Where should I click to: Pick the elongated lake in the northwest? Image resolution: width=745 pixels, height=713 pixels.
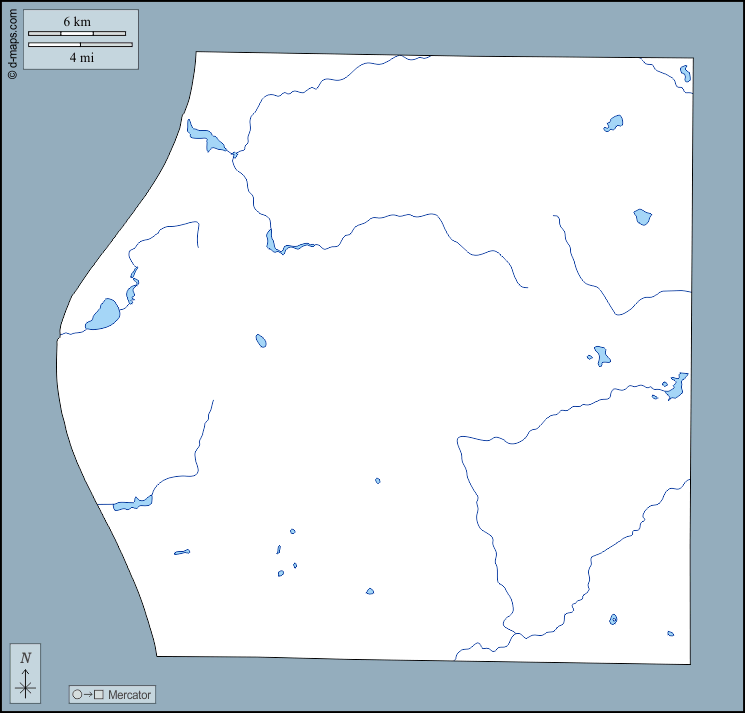click(207, 138)
